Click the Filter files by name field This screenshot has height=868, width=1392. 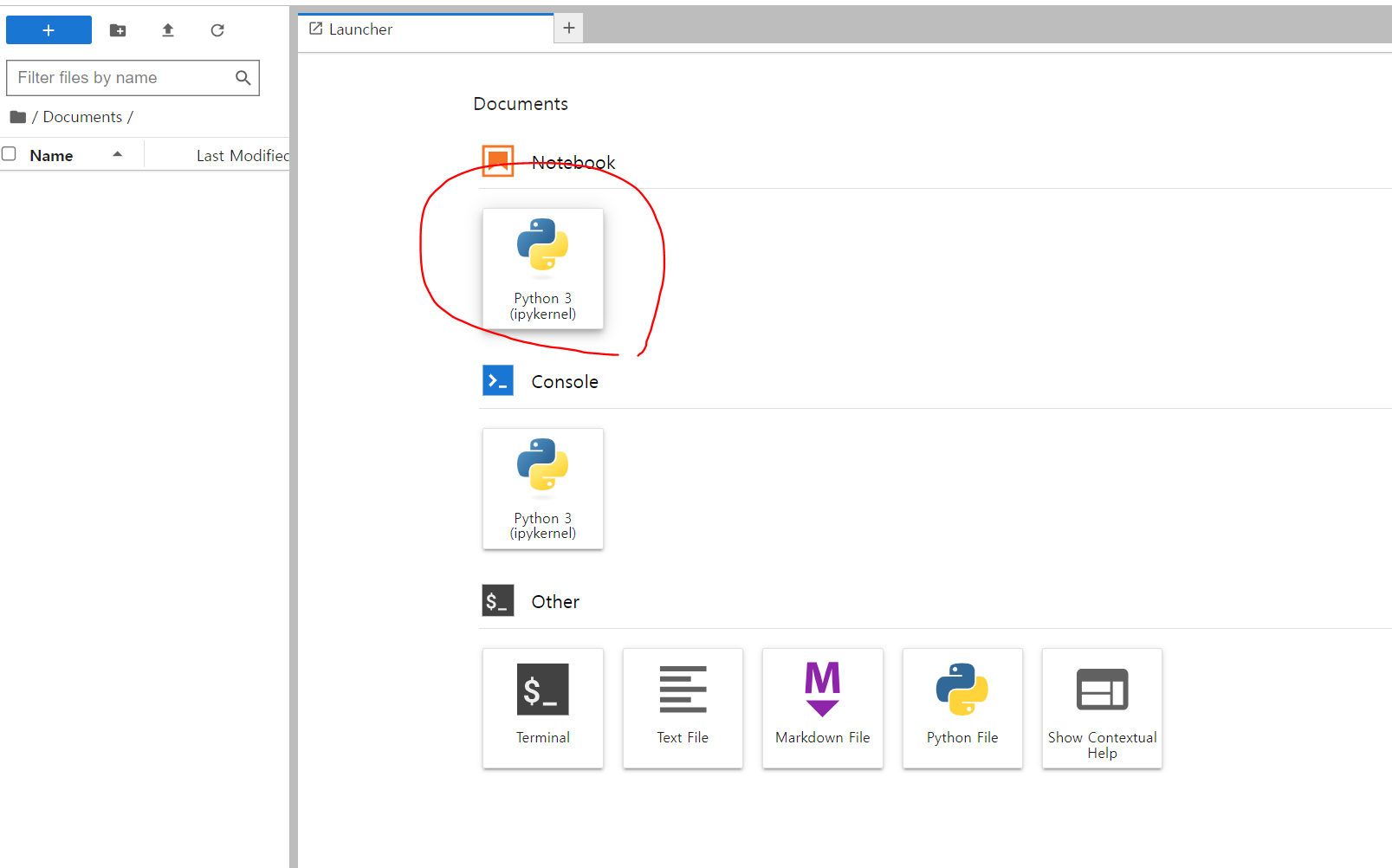(x=133, y=78)
